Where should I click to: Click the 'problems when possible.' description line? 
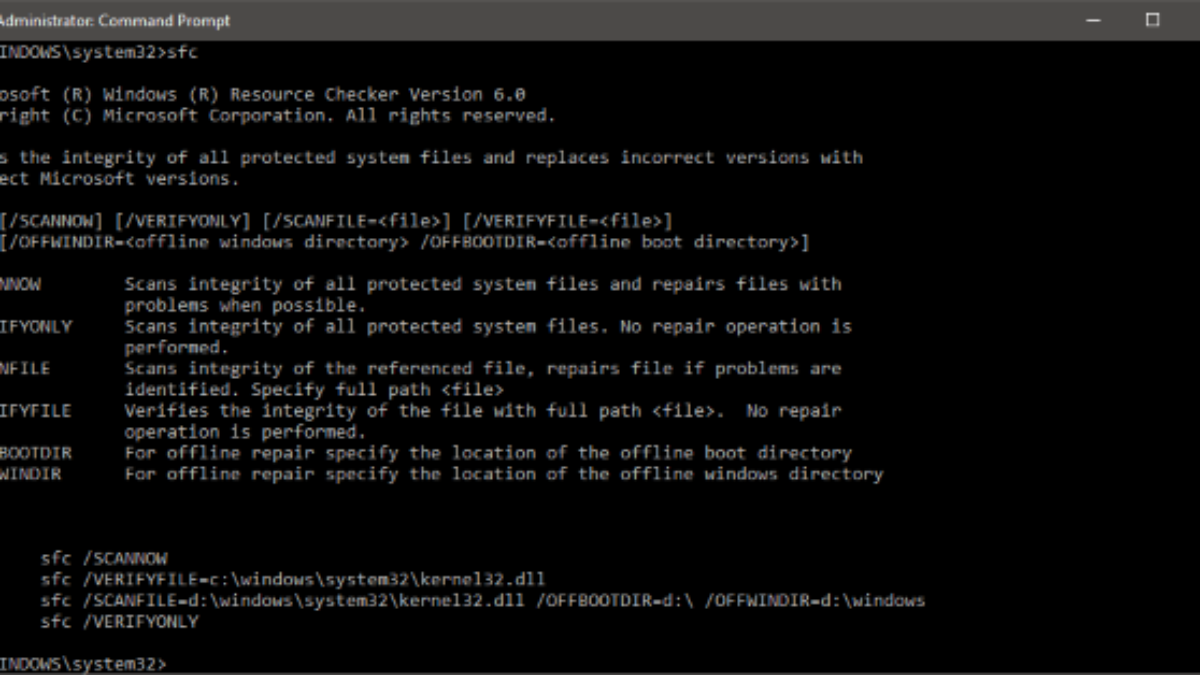point(245,305)
